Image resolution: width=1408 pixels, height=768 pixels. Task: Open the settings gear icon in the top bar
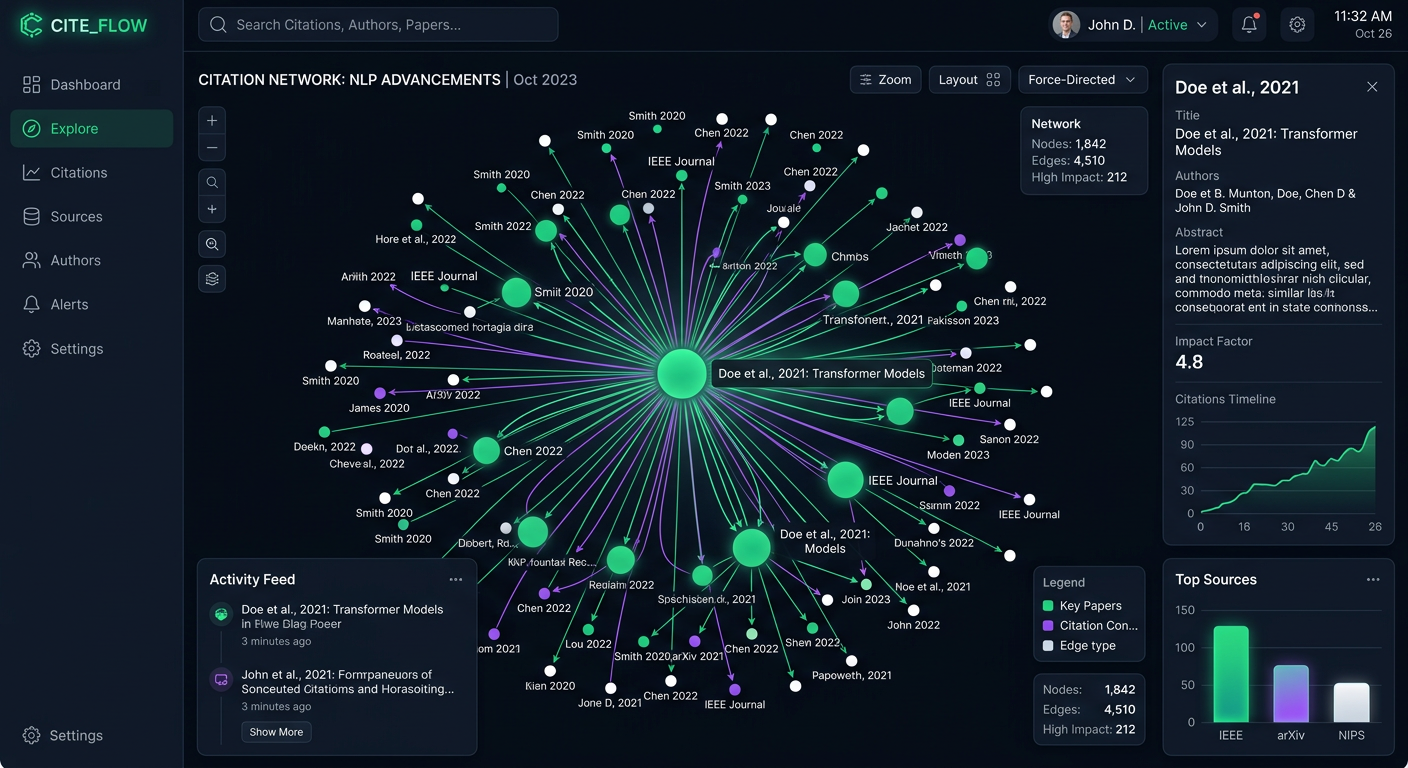coord(1297,24)
